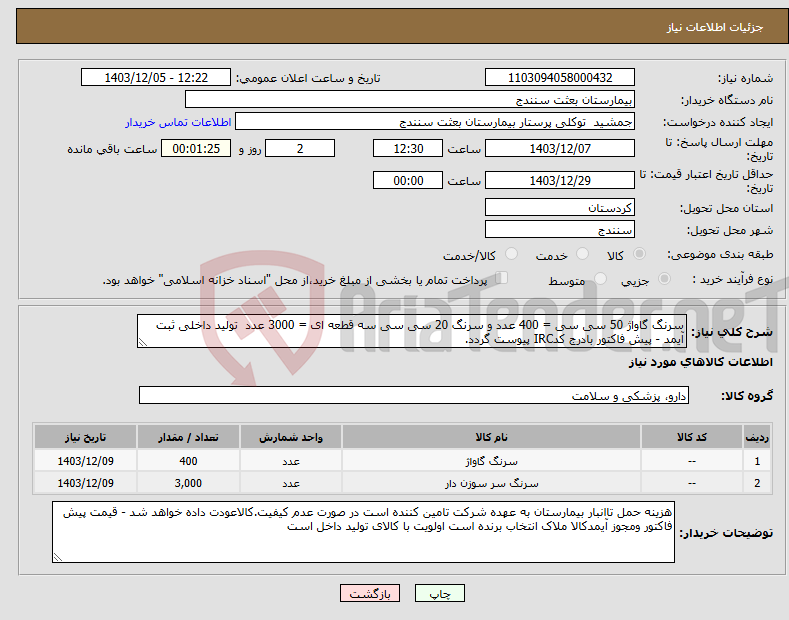Select the خدمت radio button
Viewport: 789px width, 620px height.
coord(582,254)
